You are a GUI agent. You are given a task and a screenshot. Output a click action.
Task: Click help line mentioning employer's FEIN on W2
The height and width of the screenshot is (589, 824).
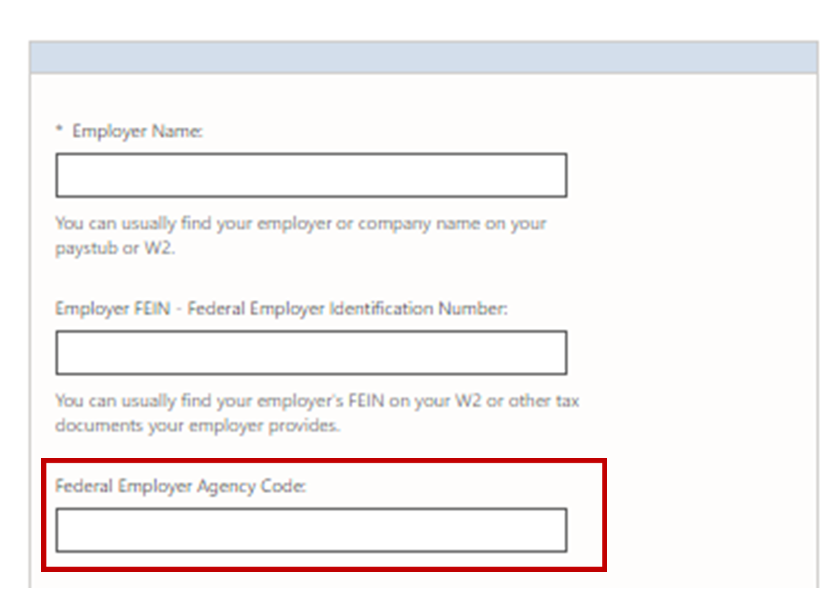point(317,401)
